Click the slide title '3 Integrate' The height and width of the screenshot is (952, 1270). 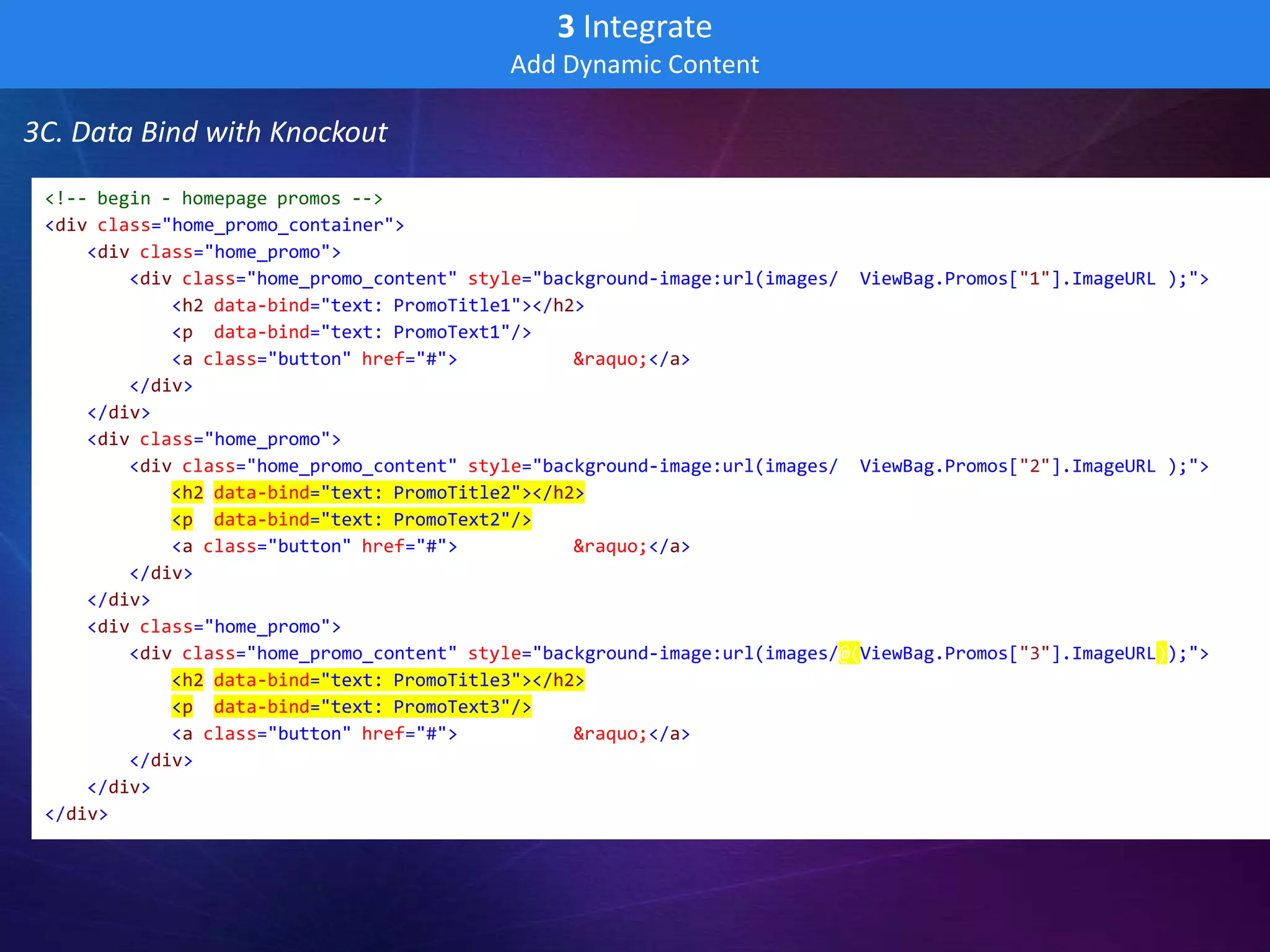pos(634,27)
